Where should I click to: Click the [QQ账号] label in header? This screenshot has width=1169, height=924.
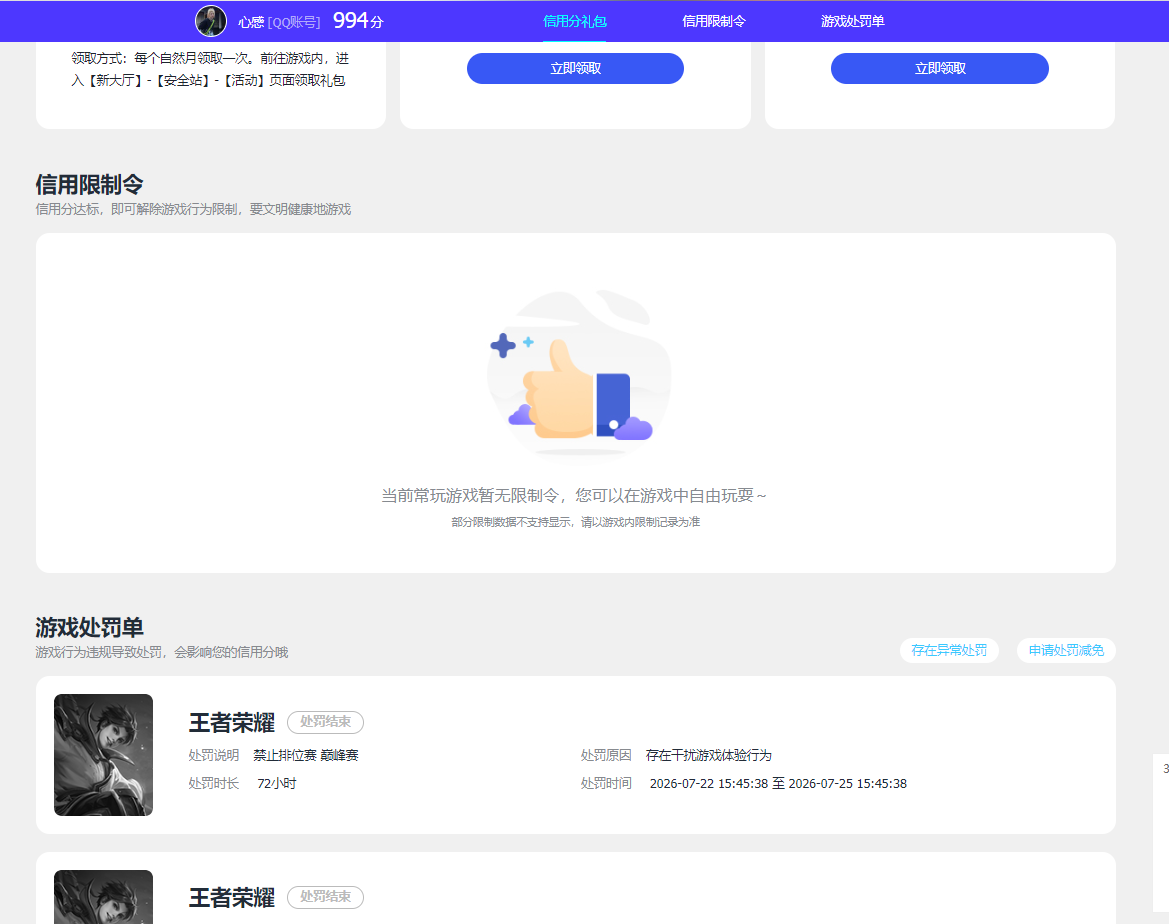point(294,22)
